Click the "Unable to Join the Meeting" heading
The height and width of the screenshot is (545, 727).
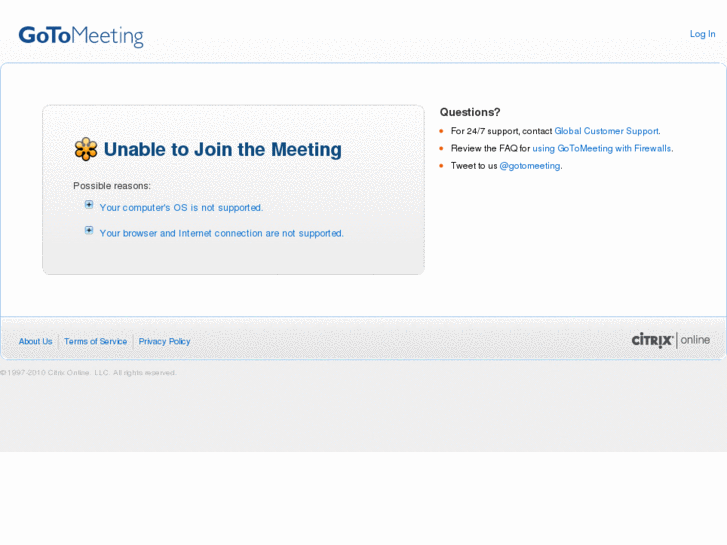click(222, 149)
